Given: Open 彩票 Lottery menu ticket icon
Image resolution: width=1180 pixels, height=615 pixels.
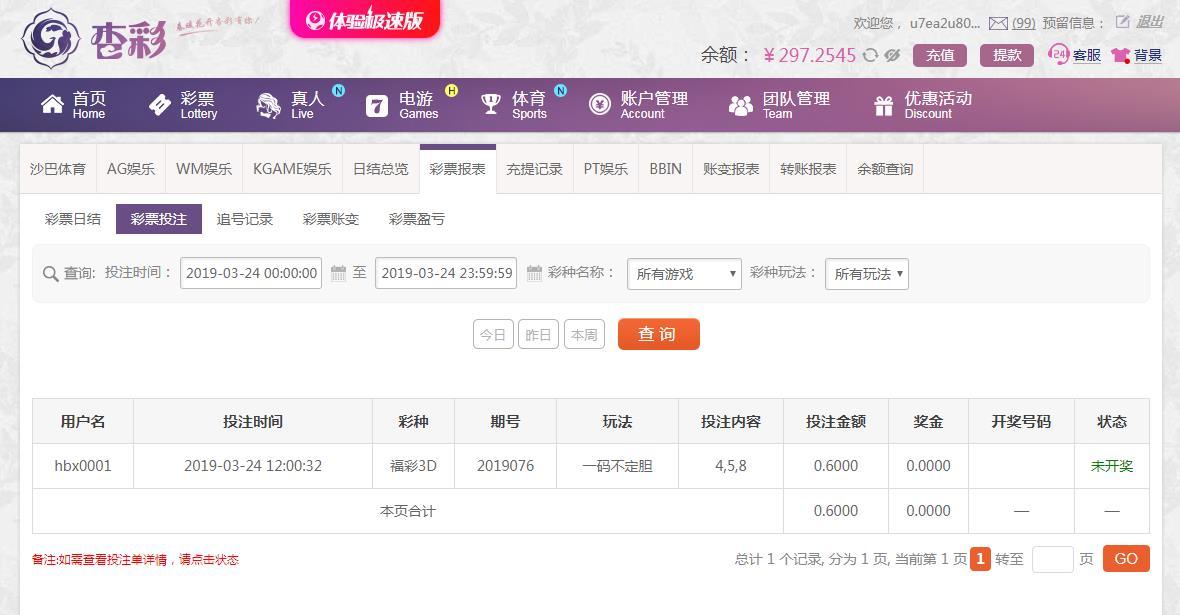Looking at the screenshot, I should click(x=160, y=105).
